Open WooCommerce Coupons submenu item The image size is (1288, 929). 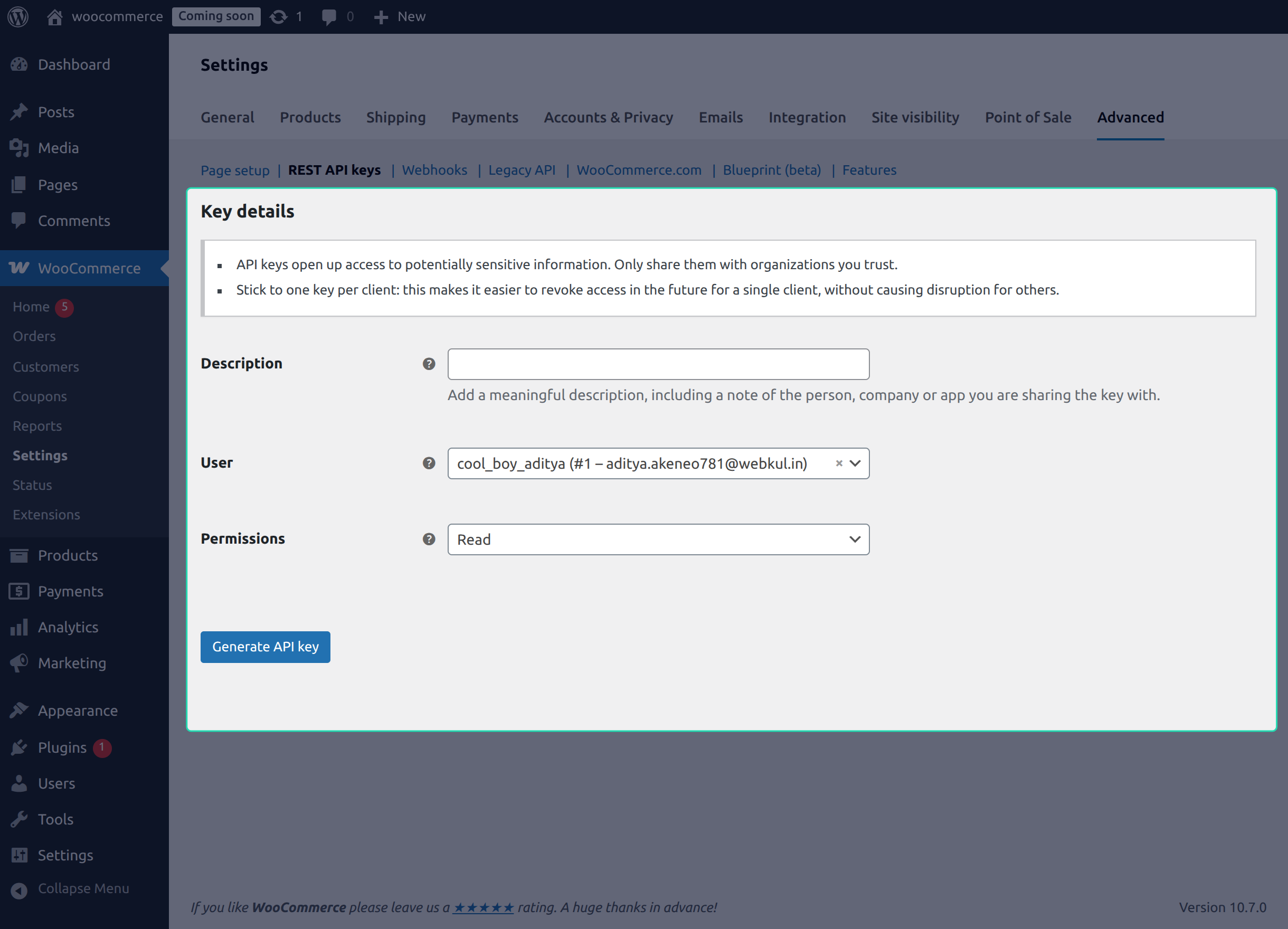click(x=40, y=396)
